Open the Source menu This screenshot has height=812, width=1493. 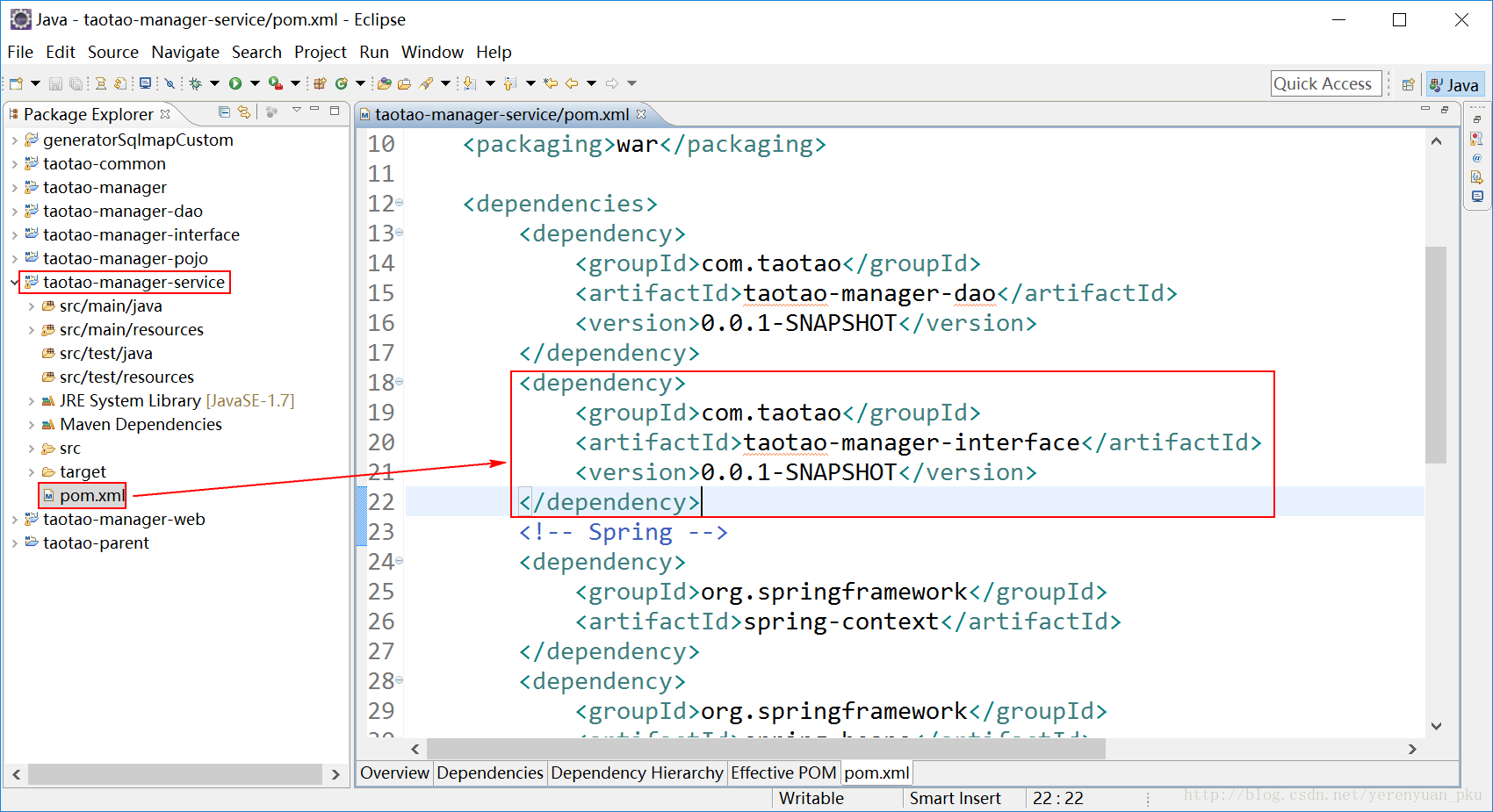click(113, 52)
